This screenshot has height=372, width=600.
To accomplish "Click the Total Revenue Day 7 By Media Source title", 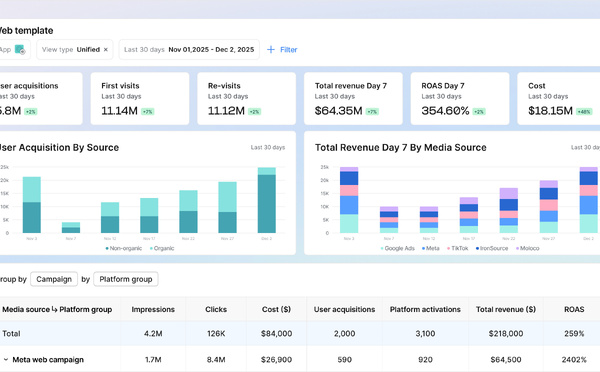I will coord(401,148).
